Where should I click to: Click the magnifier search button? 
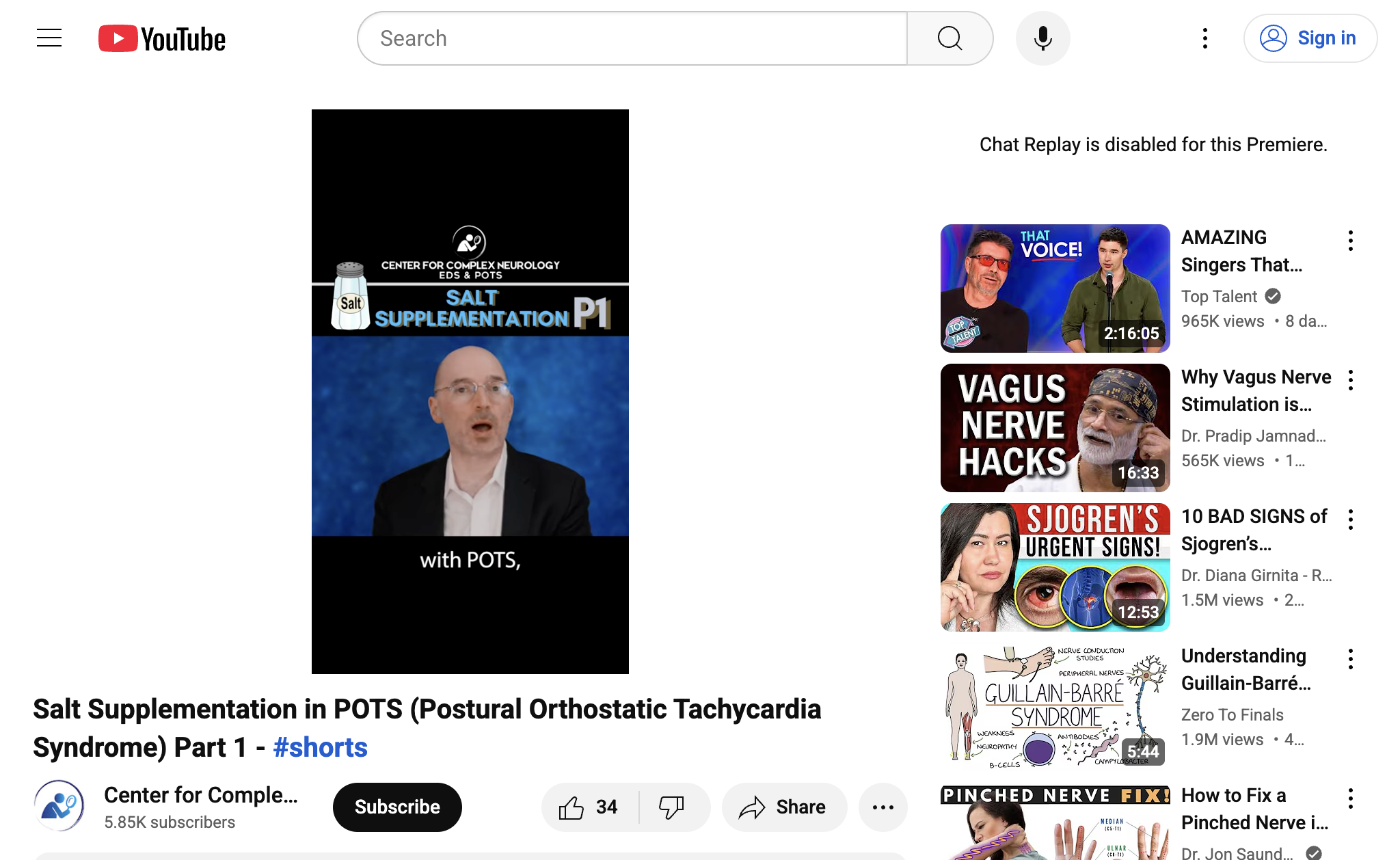click(x=950, y=38)
